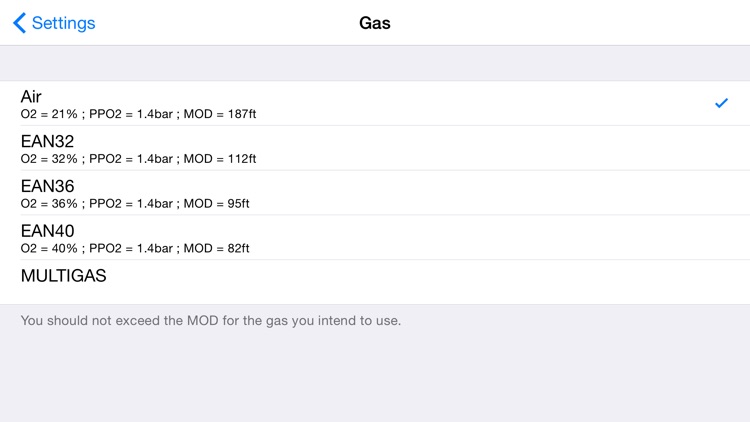The height and width of the screenshot is (422, 750).
Task: Tap the O2 = 32% label
Action: [49, 159]
